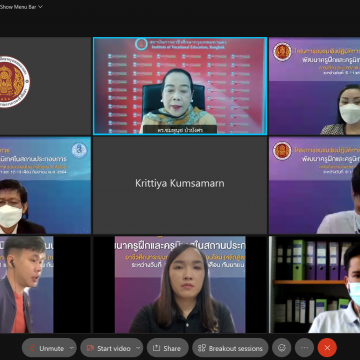Expand the Show Menu Bar chevron

(x=41, y=7)
